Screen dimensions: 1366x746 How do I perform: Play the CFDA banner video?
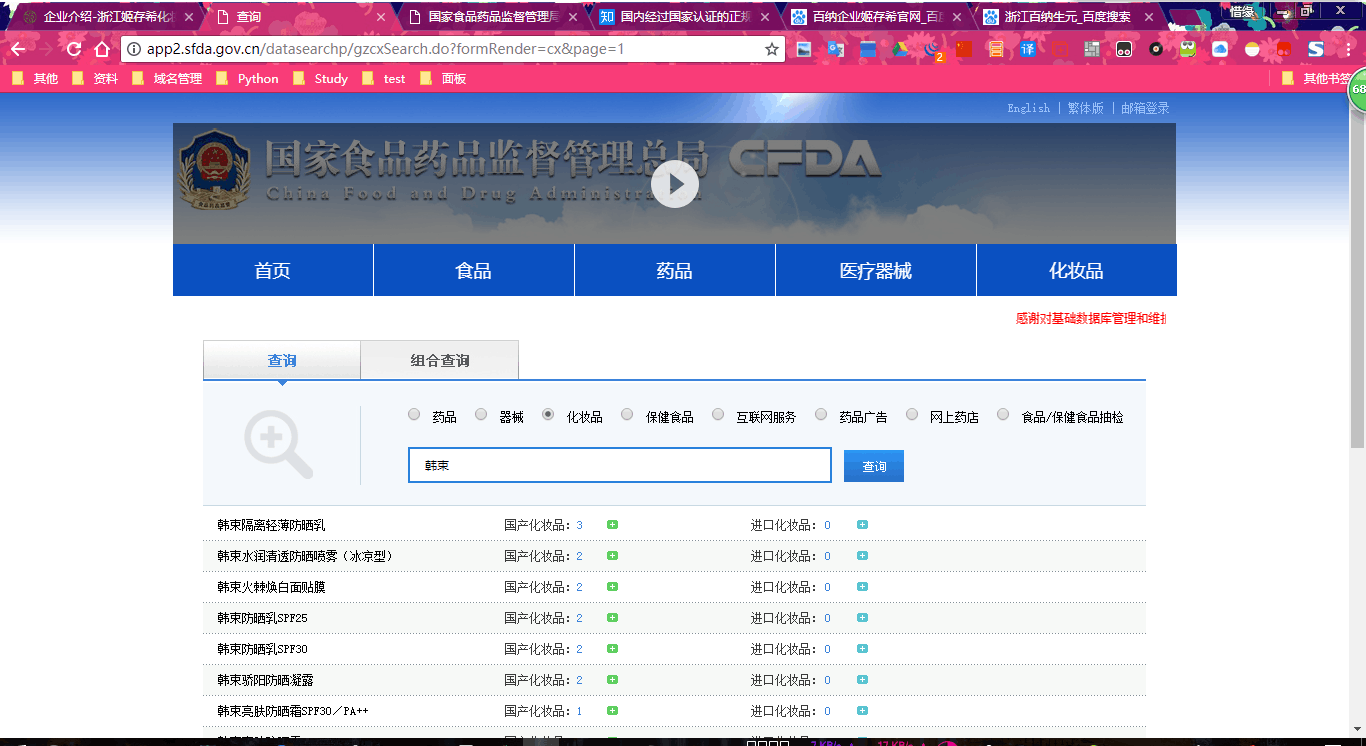click(x=675, y=184)
